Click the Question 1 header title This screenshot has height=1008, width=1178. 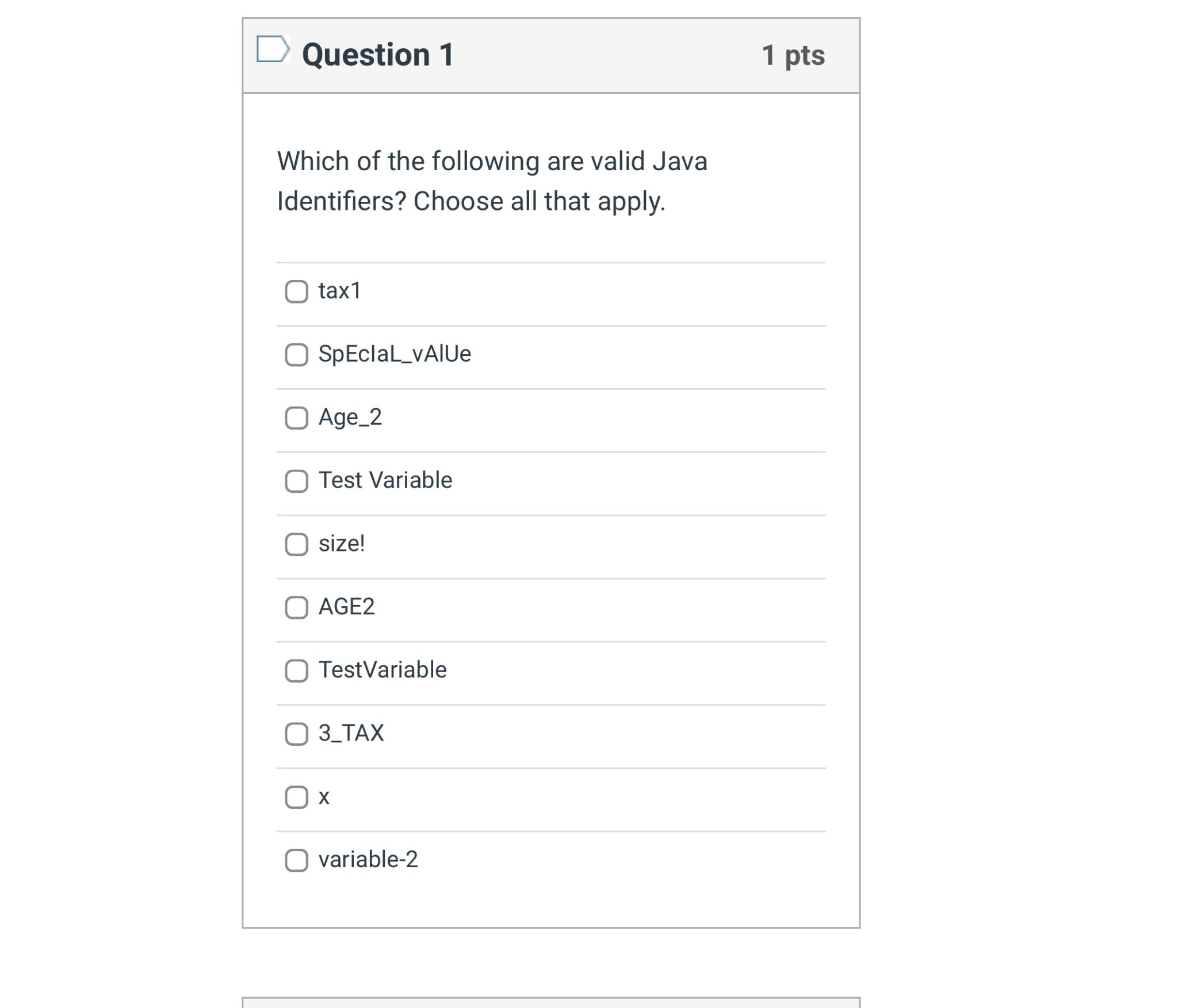pyautogui.click(x=378, y=55)
